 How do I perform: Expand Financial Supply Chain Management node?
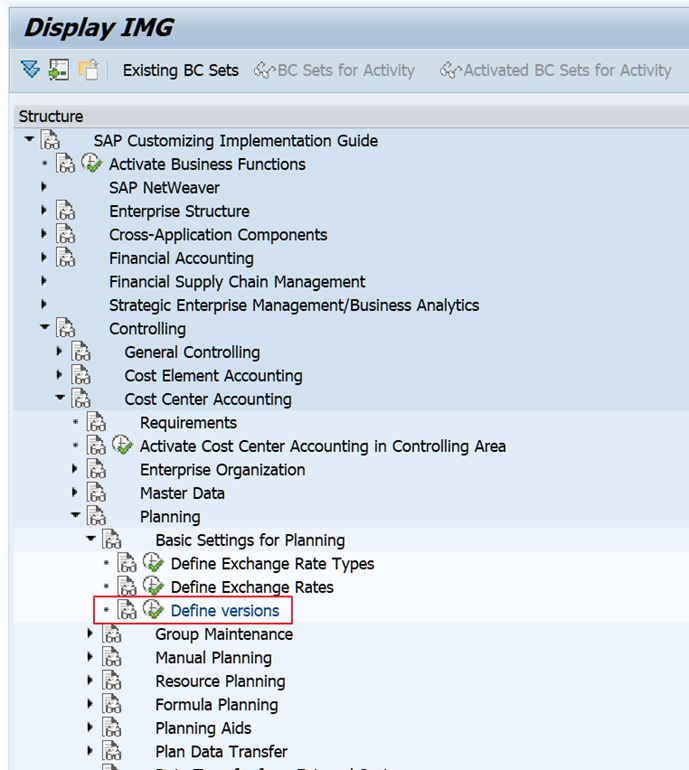pyautogui.click(x=44, y=281)
